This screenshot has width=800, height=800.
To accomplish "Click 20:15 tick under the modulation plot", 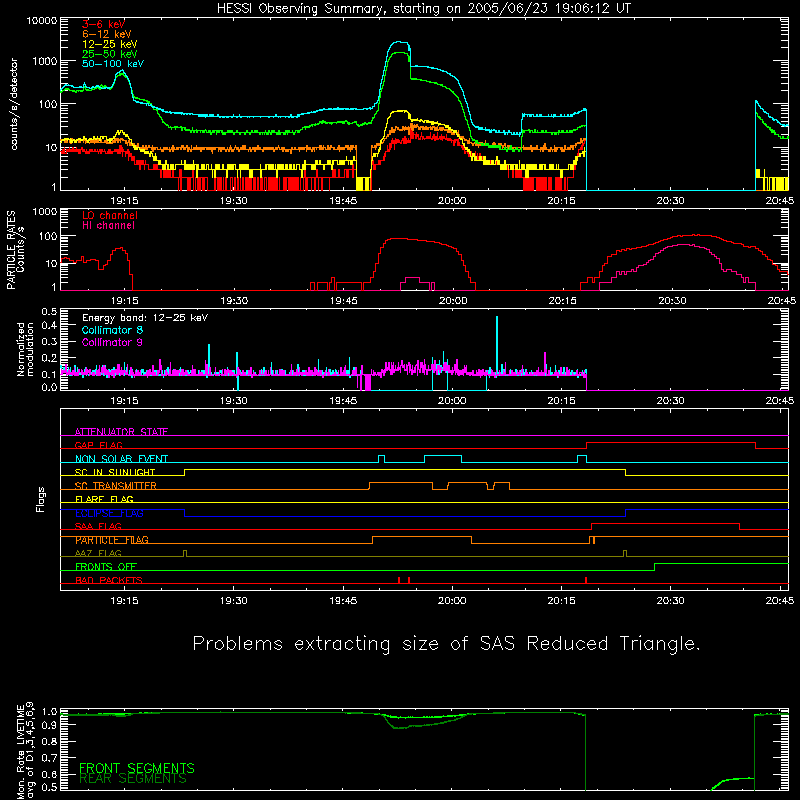I will tap(562, 401).
